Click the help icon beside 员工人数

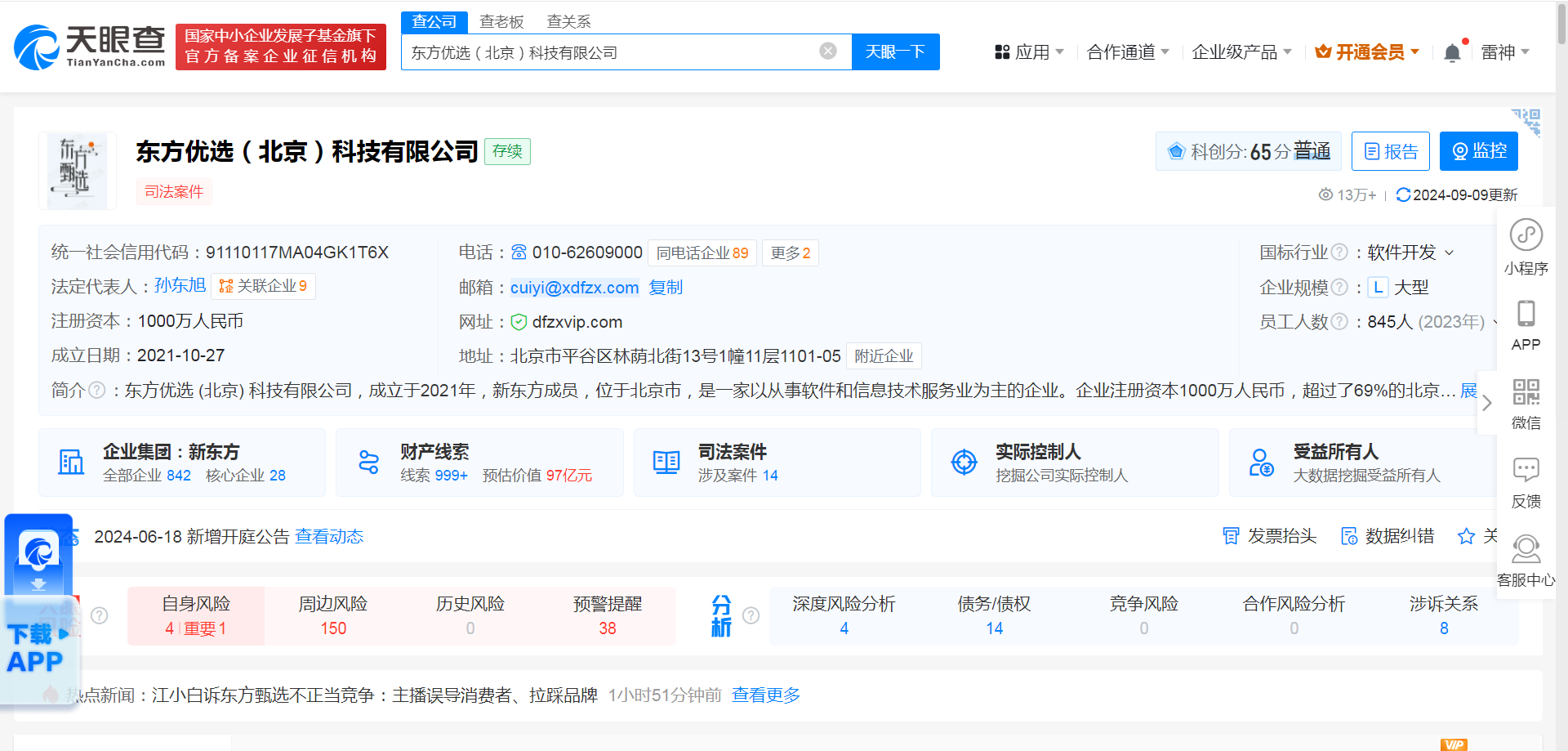click(1339, 321)
